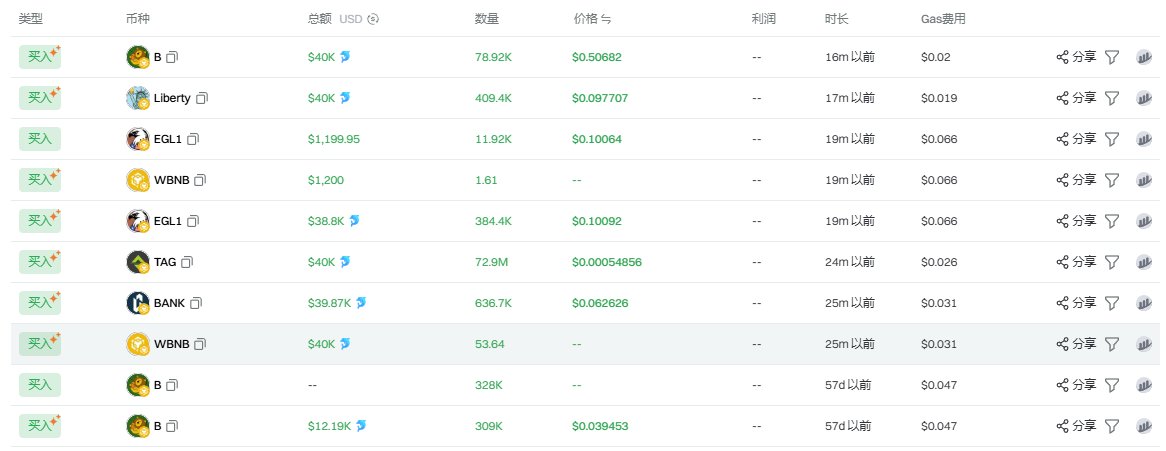The image size is (1166, 451).
Task: Click the price $0.062626
Action: (x=600, y=303)
